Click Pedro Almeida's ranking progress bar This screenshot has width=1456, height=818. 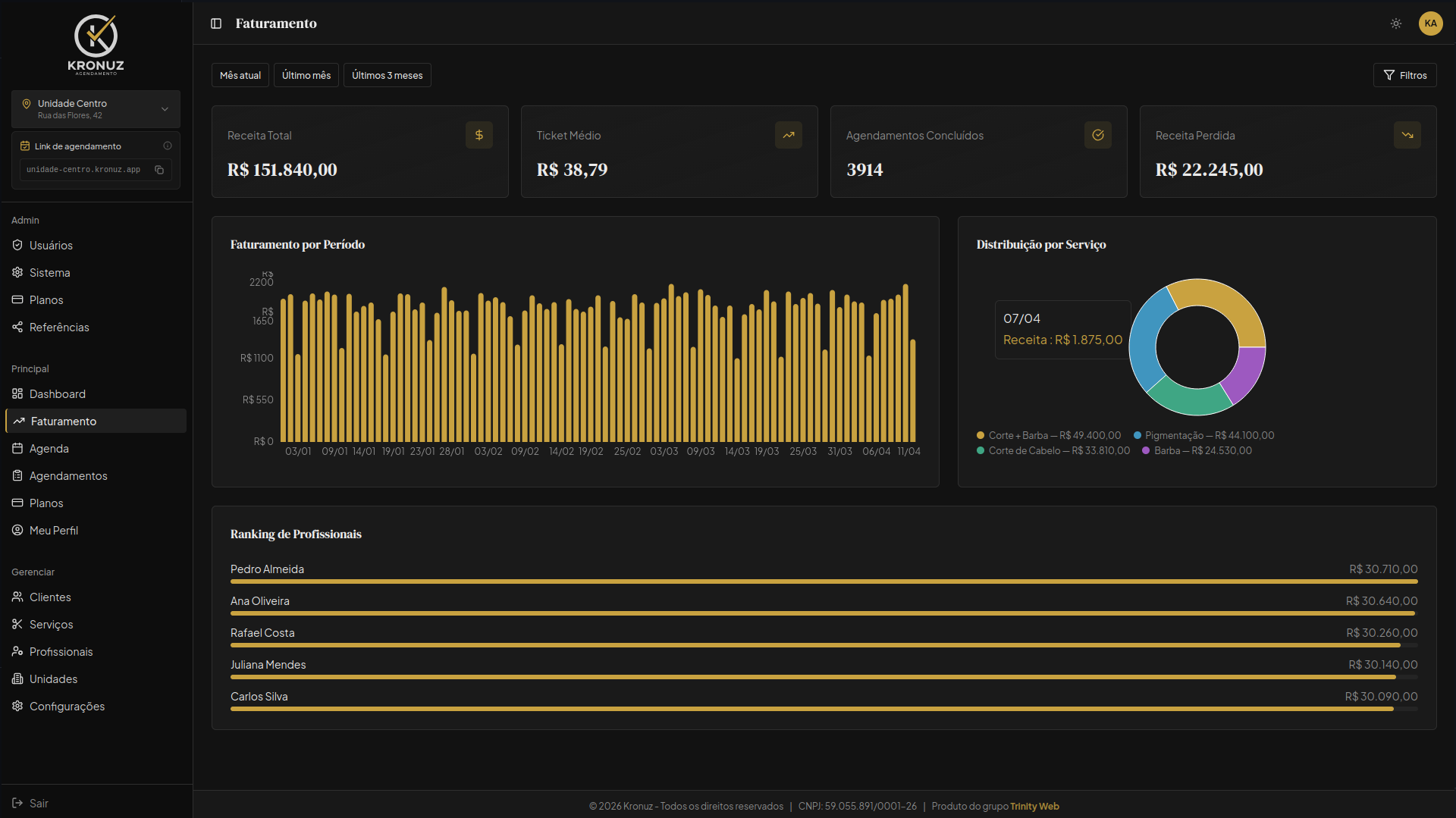point(824,581)
